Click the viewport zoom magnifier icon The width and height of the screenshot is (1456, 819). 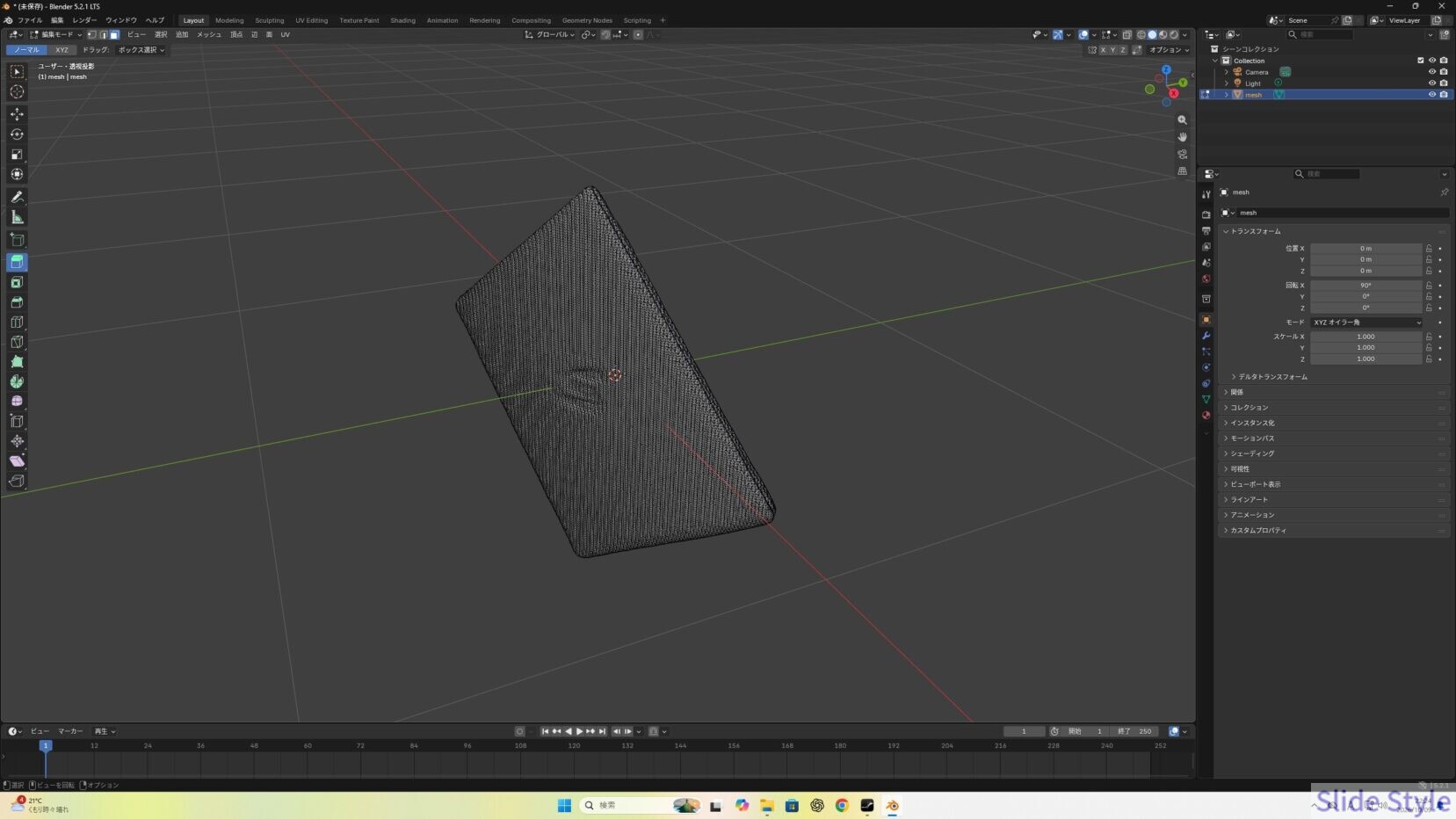point(1182,120)
